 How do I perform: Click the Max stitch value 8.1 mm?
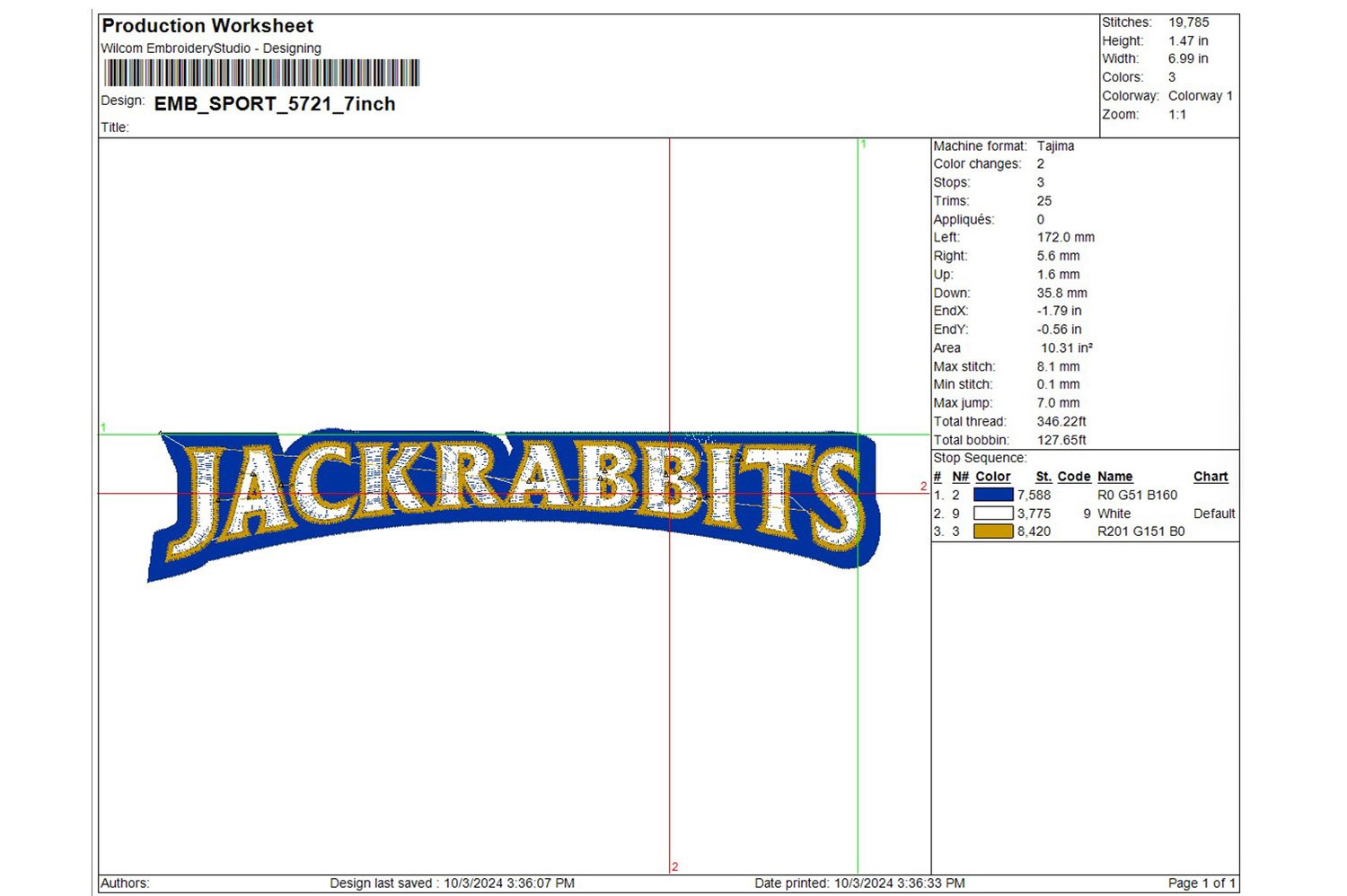(x=1059, y=367)
